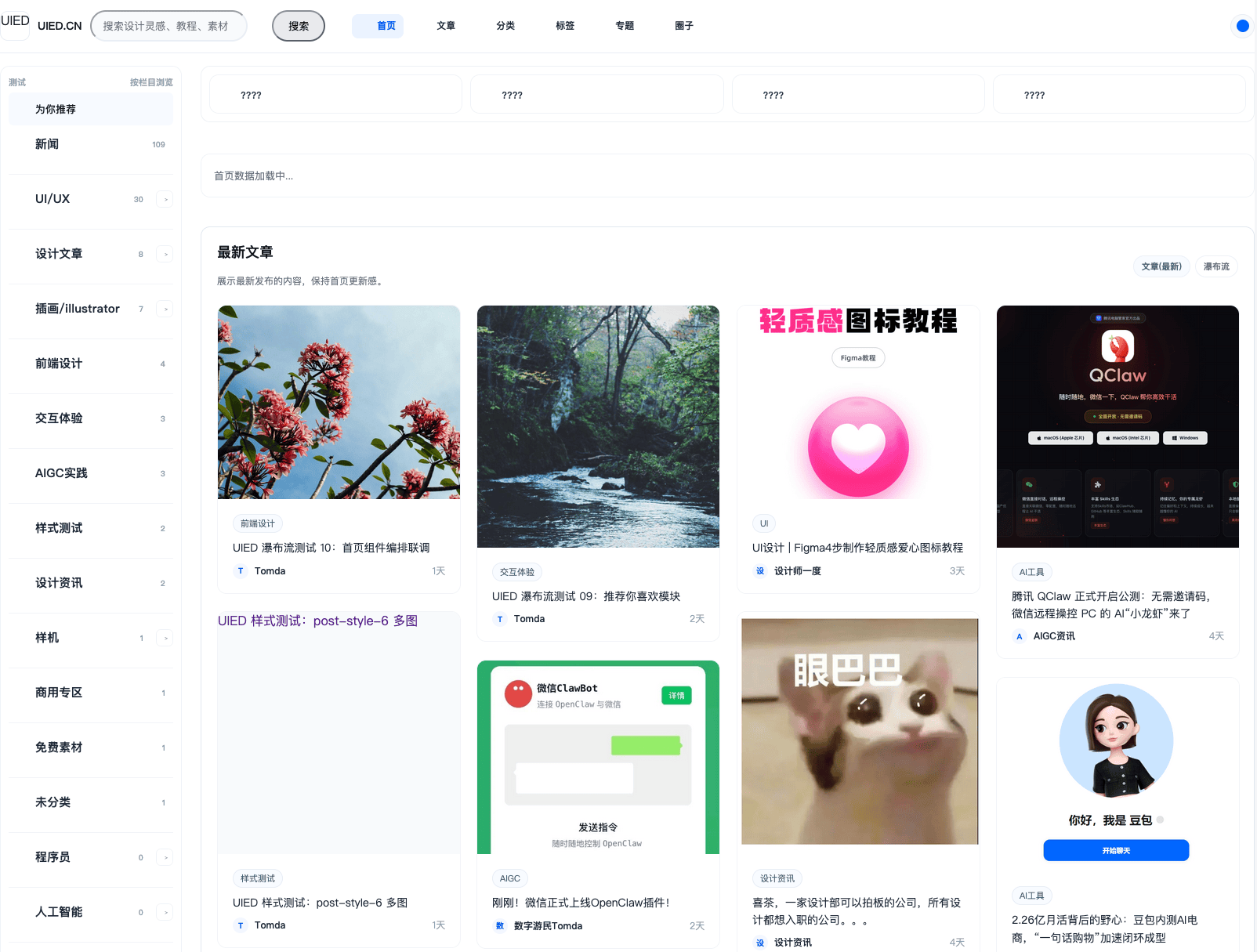Open article 瀑布流测试 09：推荐你喜欢模块
Viewport: 1257px width, 952px height.
(586, 596)
